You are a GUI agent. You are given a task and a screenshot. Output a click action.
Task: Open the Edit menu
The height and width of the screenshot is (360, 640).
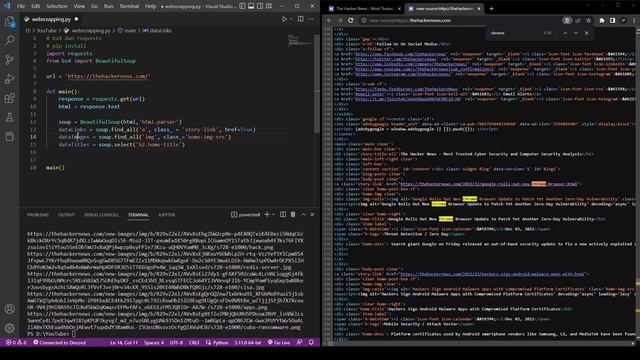pyautogui.click(x=36, y=6)
